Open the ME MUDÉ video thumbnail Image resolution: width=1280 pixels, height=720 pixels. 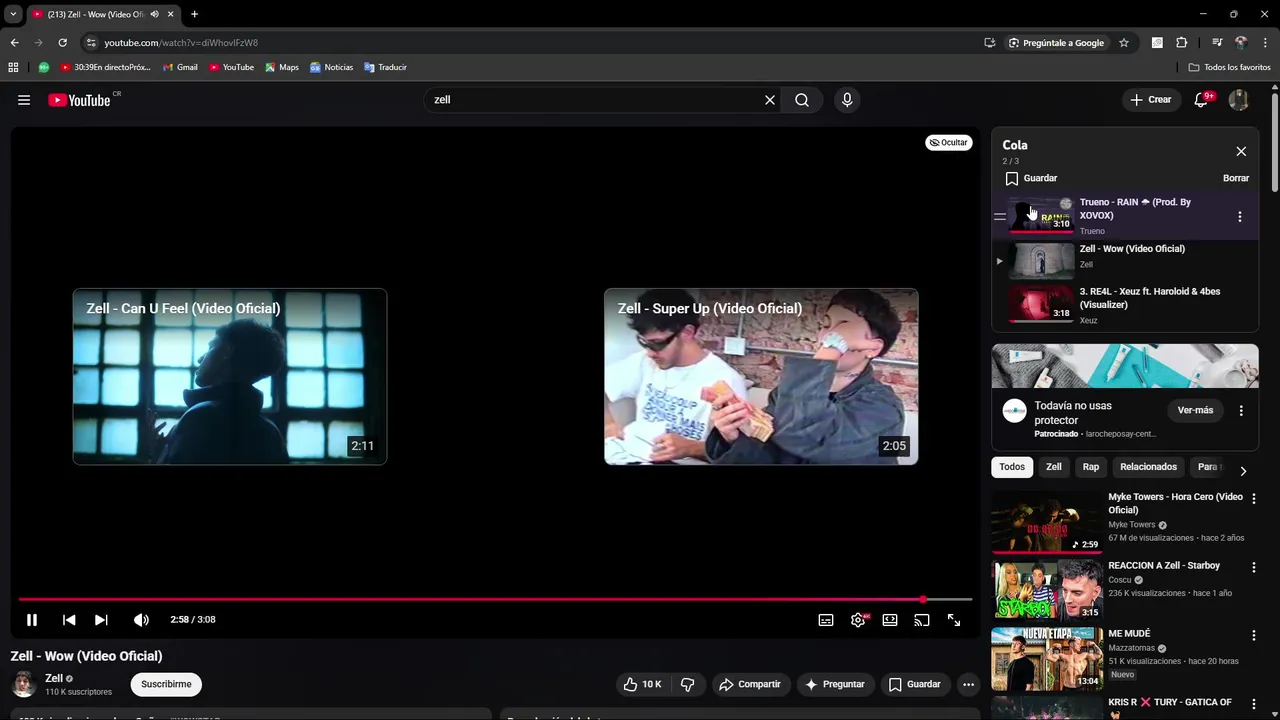pos(1047,658)
